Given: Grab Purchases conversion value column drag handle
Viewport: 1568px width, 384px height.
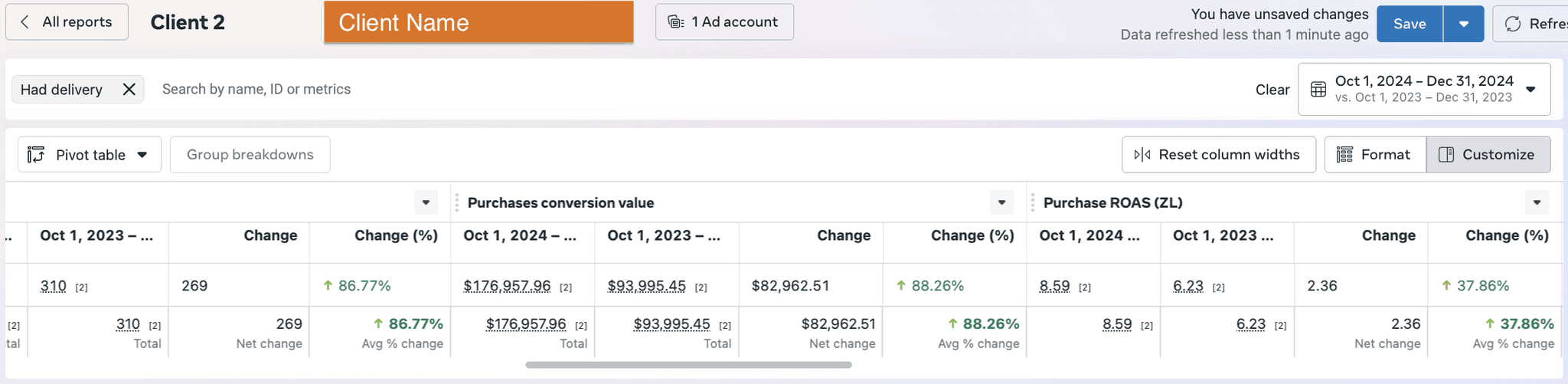Looking at the screenshot, I should pos(457,202).
